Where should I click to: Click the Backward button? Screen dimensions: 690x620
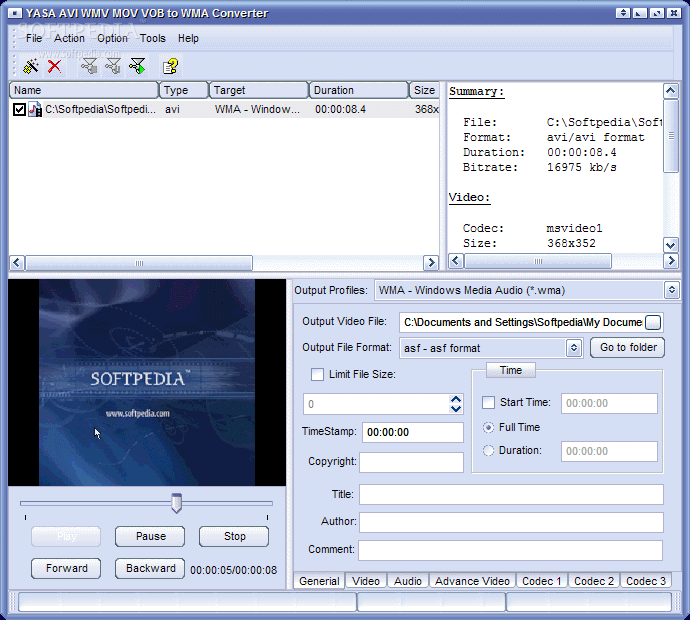point(150,569)
